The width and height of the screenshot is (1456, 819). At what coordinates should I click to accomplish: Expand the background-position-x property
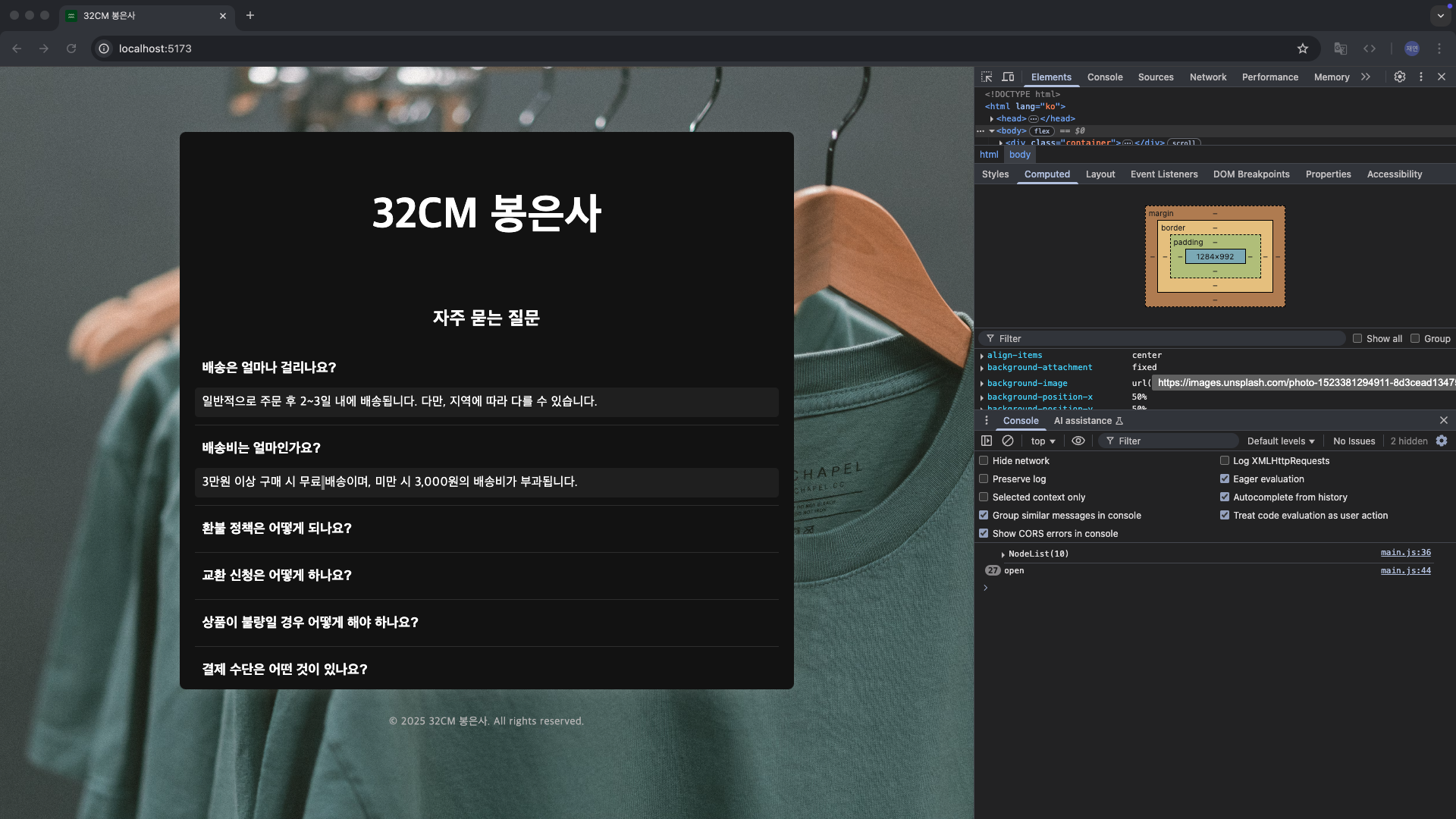982,397
